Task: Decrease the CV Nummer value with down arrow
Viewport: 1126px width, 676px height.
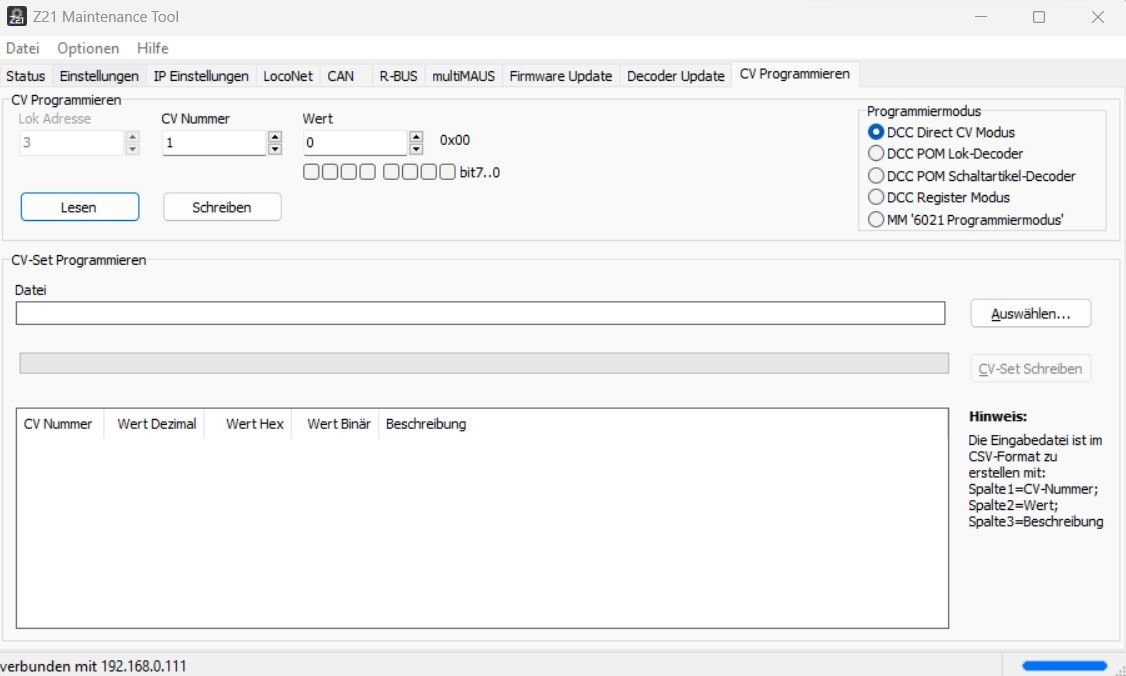Action: point(275,149)
